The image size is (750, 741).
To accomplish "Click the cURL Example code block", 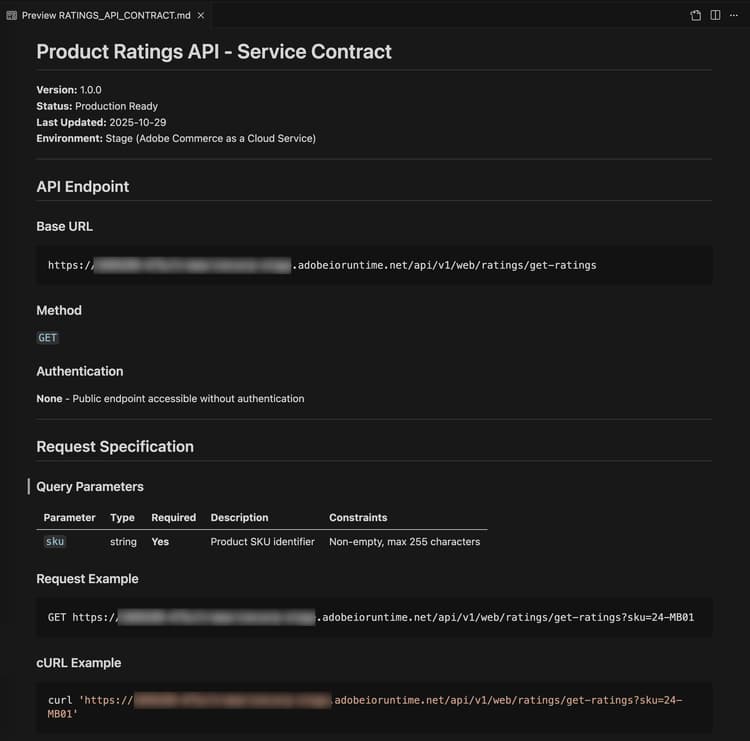I will coord(374,708).
